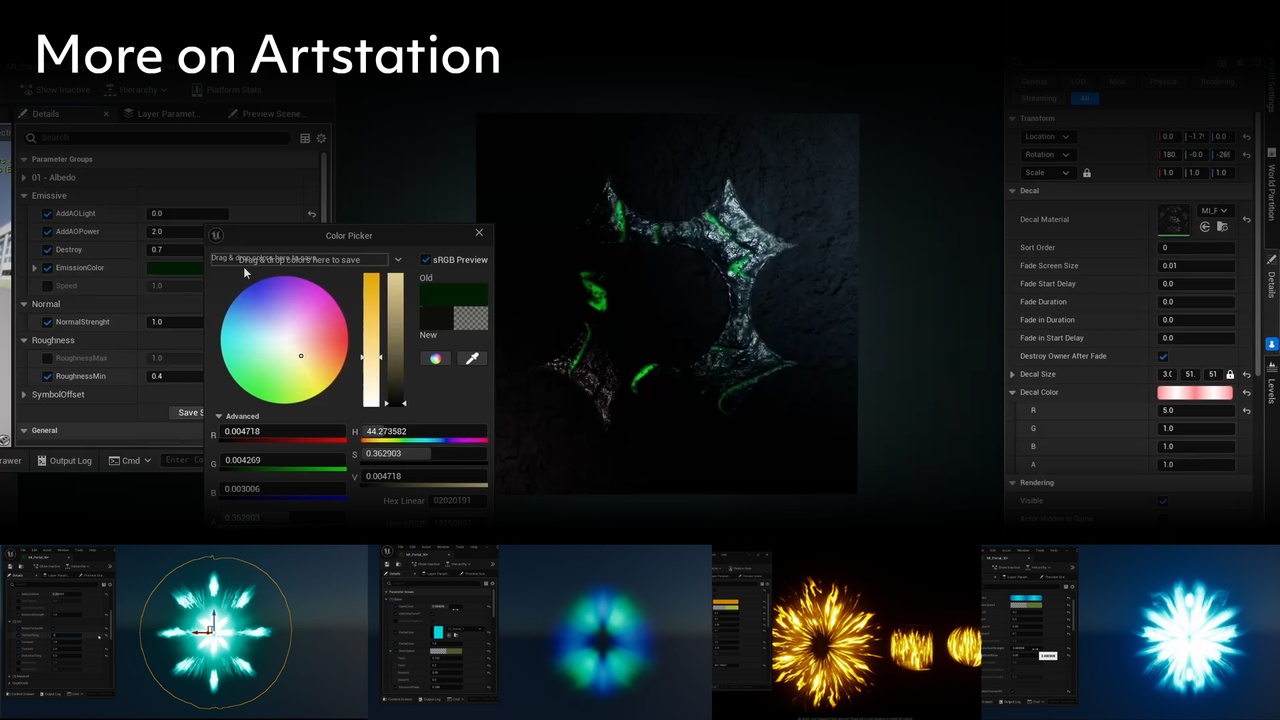The height and width of the screenshot is (720, 1280).
Task: Expand the EmissionColor row arrow
Action: tap(35, 268)
